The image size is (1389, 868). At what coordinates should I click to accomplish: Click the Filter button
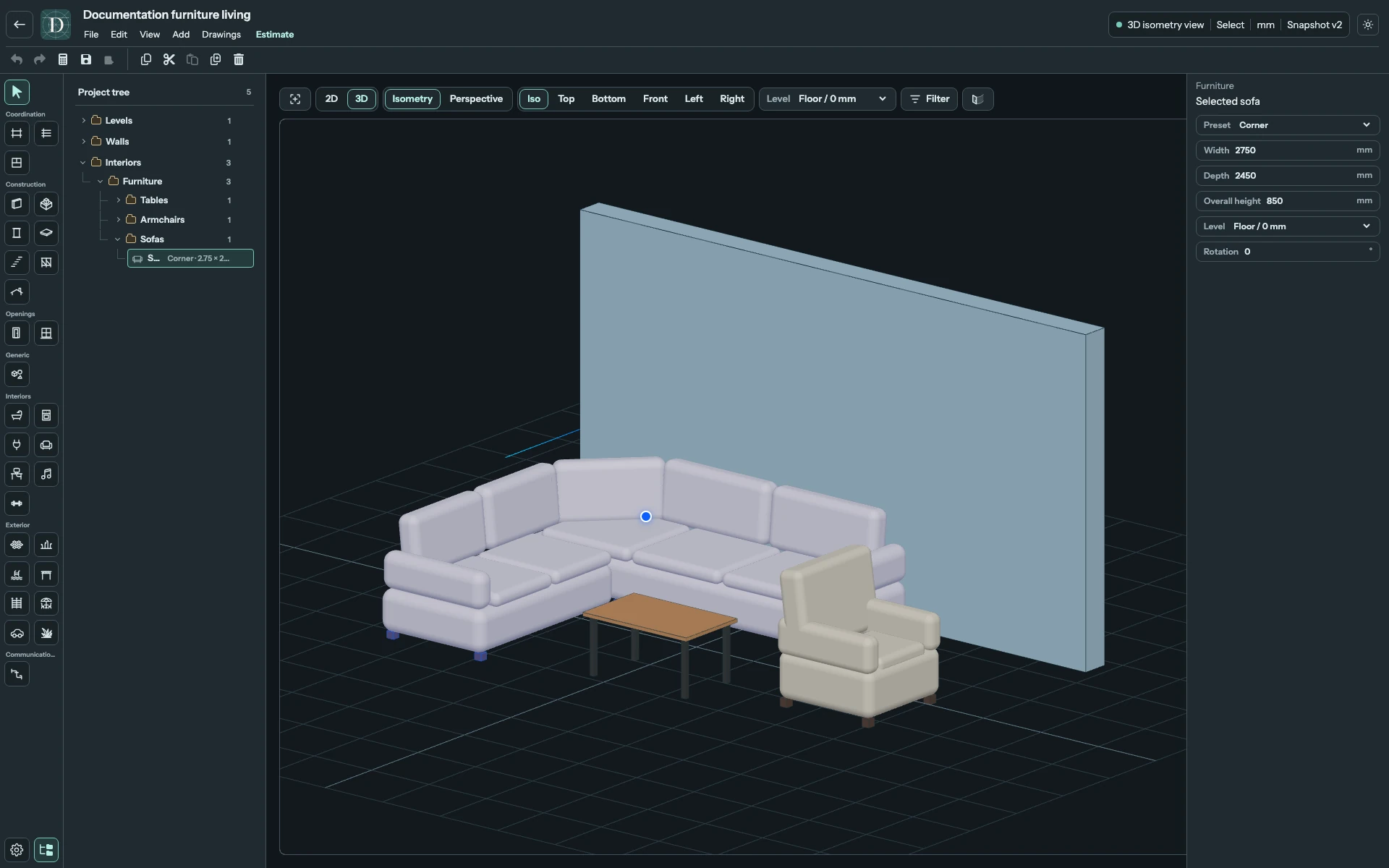click(930, 99)
